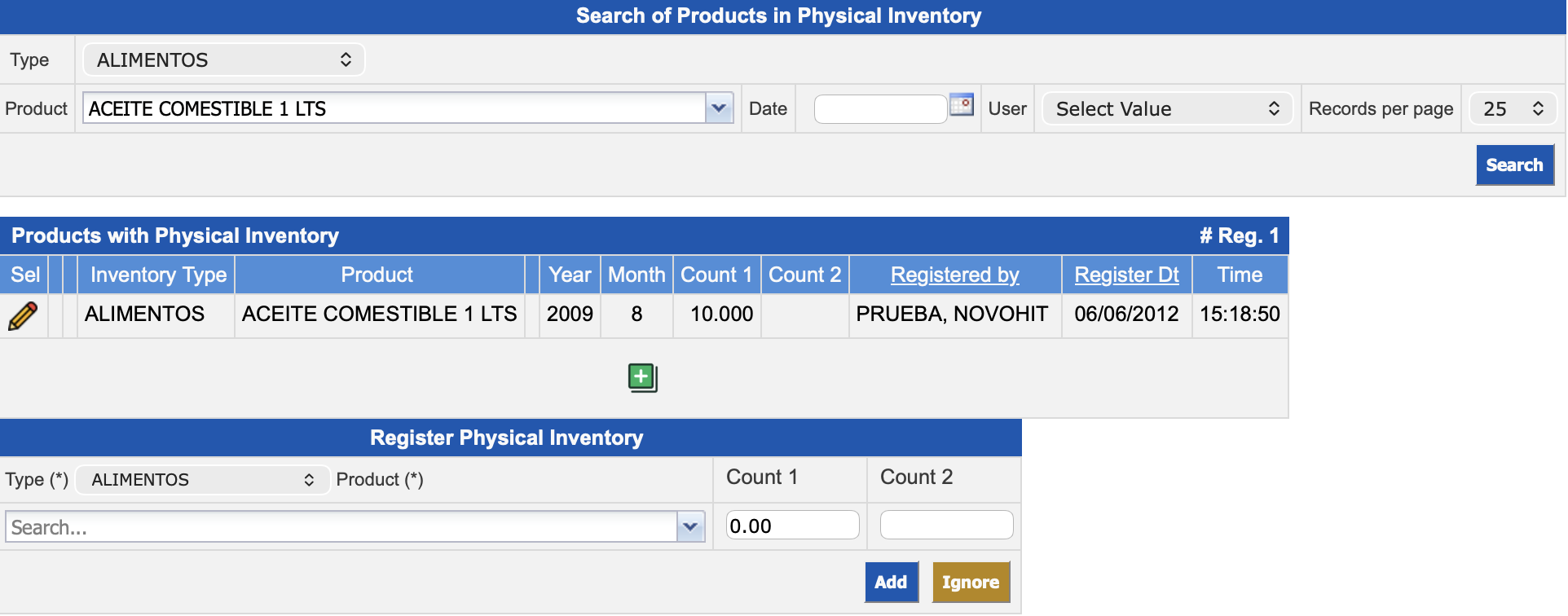Select the PRUEBA, NOVOHIT table cell
This screenshot has width=1568, height=616.
952,315
